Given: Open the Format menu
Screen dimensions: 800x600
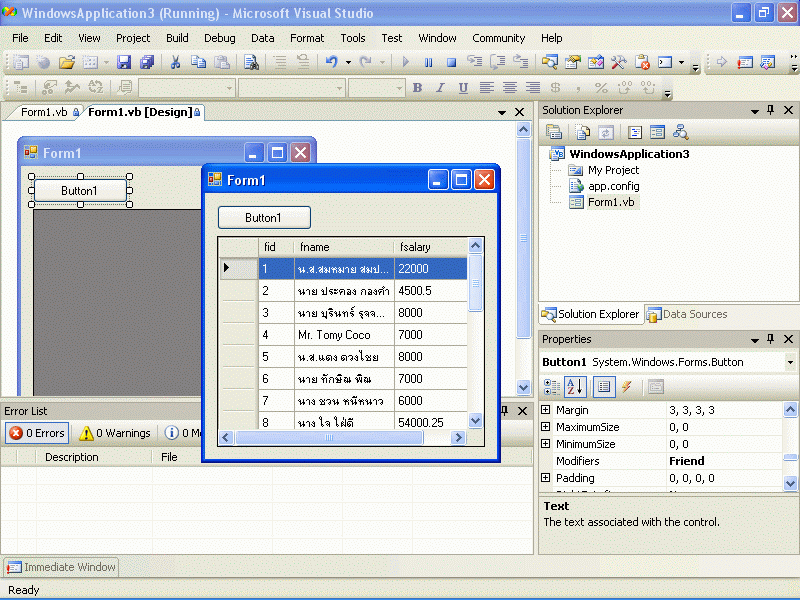Looking at the screenshot, I should coord(307,38).
